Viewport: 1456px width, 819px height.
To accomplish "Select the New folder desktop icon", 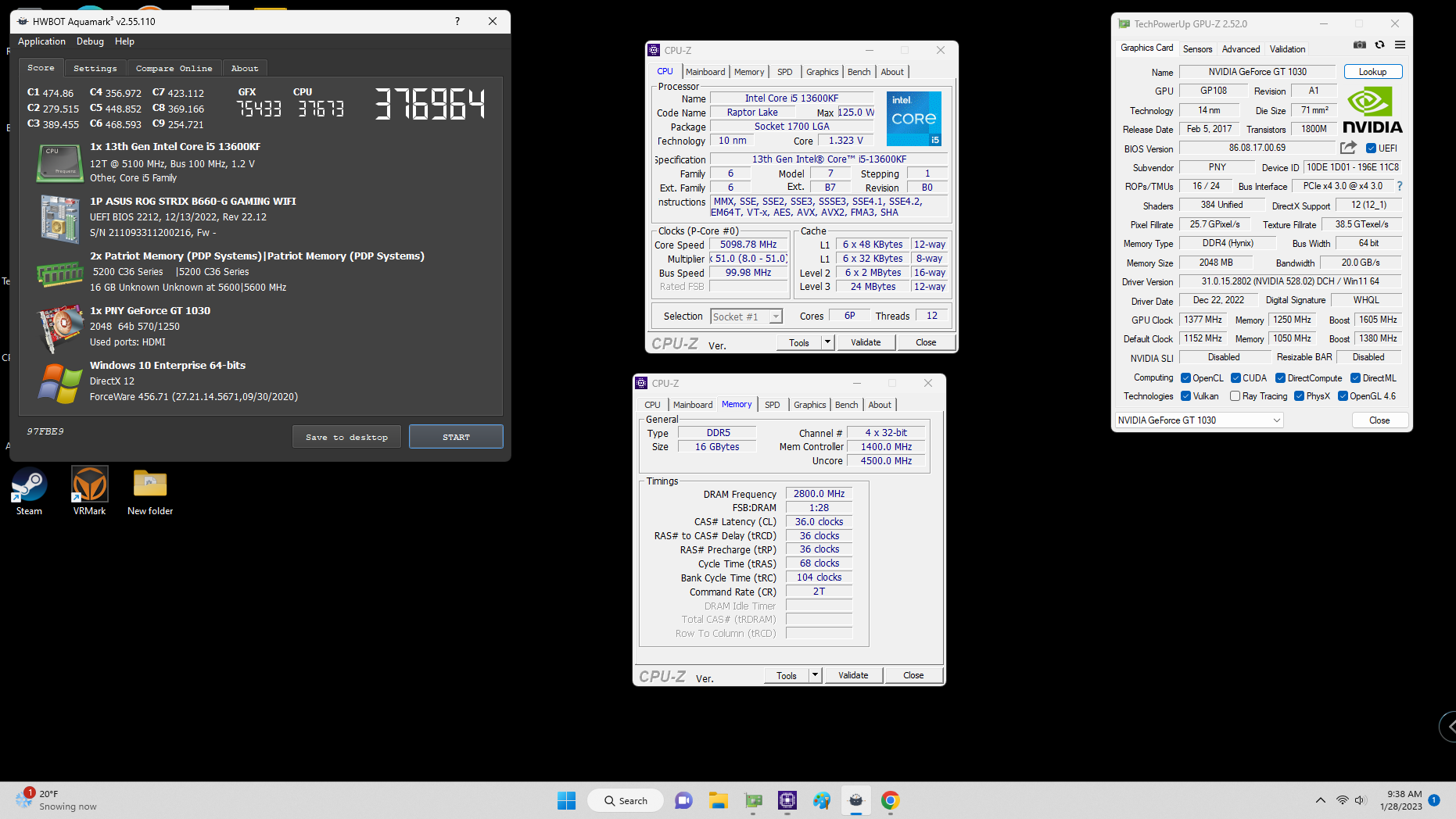I will (150, 492).
